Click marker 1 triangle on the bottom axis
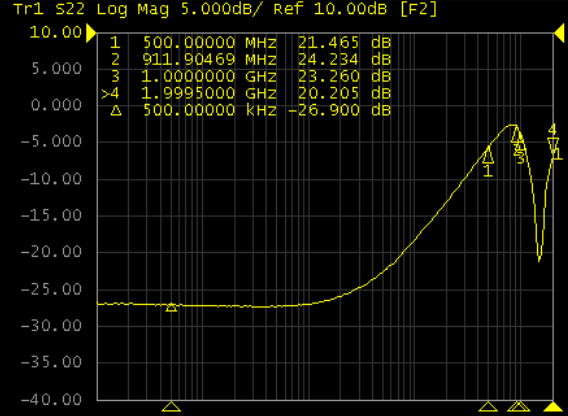 point(488,407)
